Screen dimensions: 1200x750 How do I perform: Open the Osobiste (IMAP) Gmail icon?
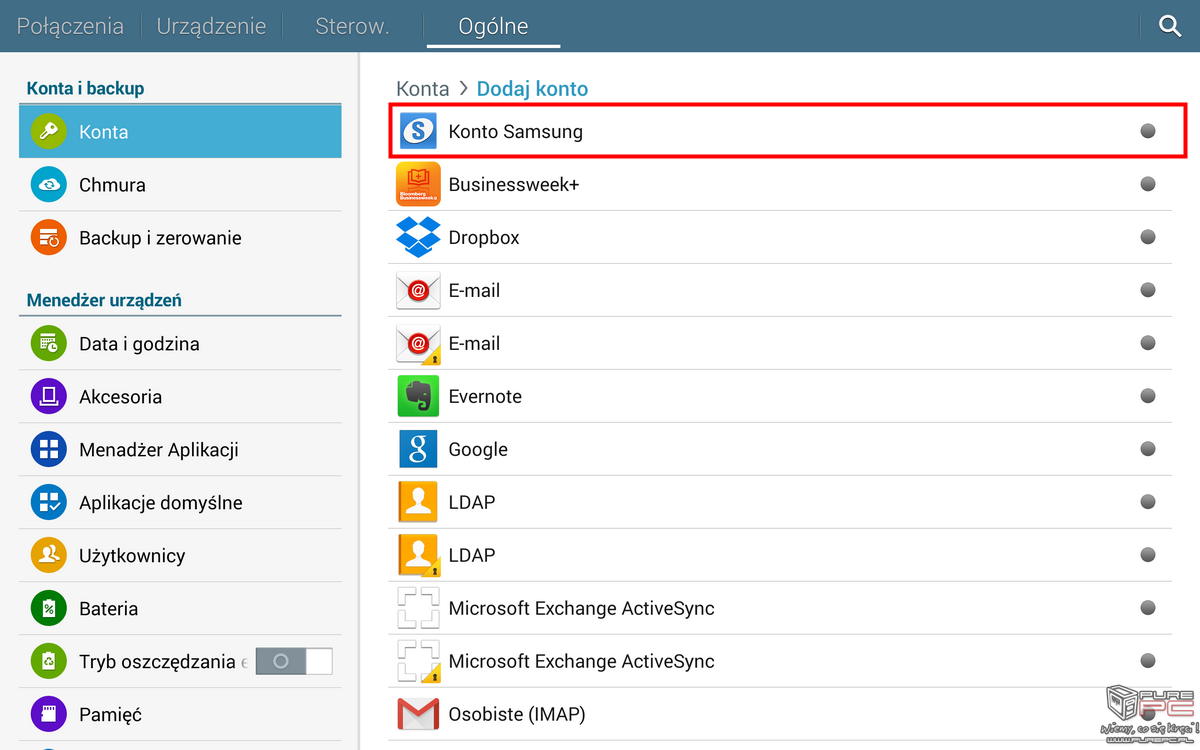[x=418, y=715]
